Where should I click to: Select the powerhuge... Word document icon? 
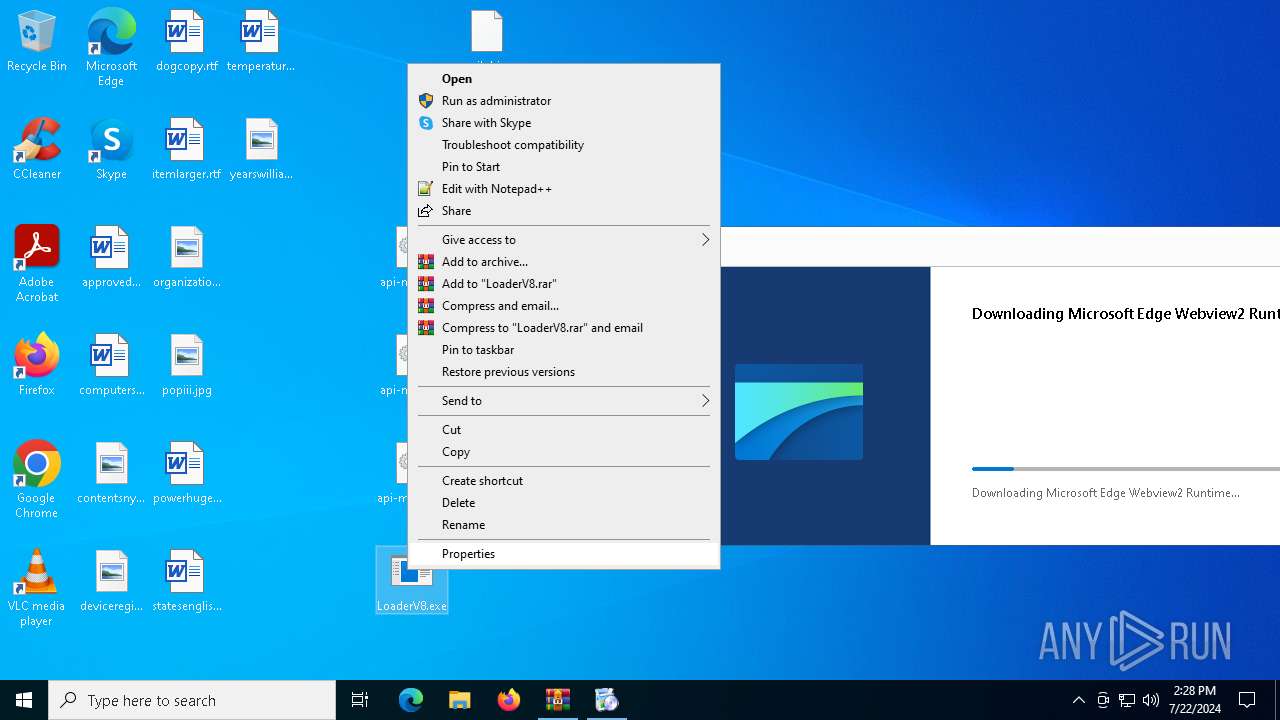[x=186, y=473]
